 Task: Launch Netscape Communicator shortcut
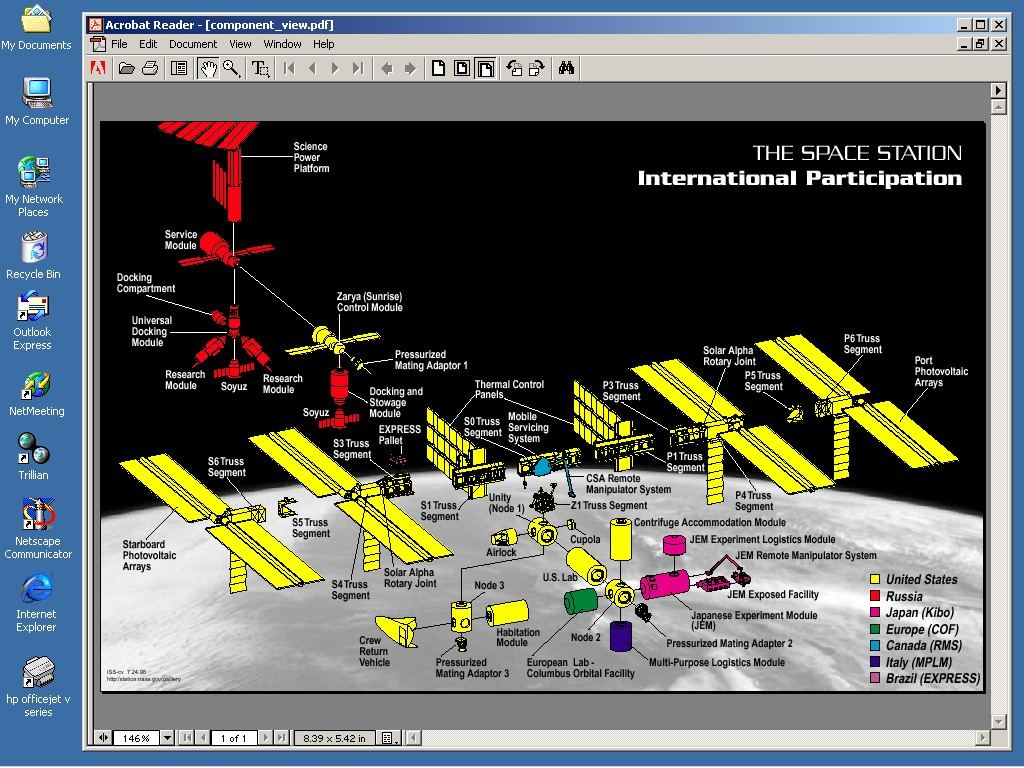point(38,529)
